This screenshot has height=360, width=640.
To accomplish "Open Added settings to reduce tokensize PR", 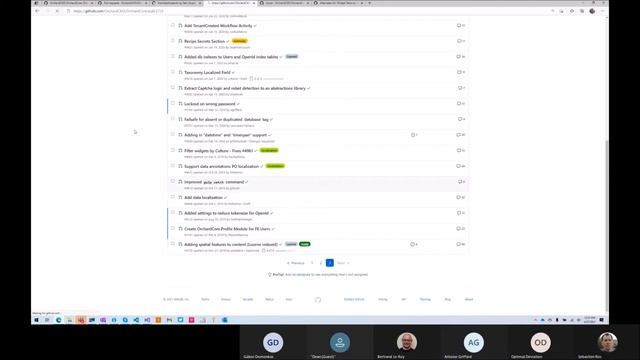I will (227, 213).
